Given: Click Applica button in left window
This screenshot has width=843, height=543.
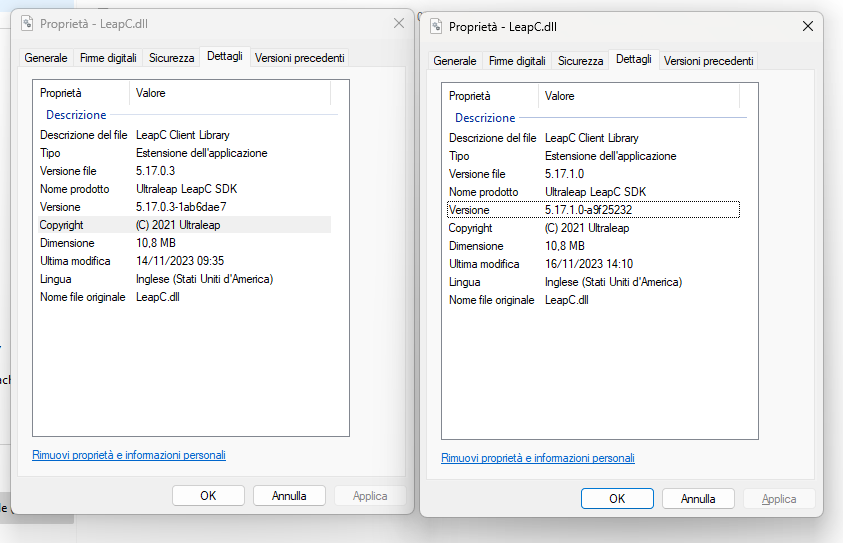Looking at the screenshot, I should [x=370, y=496].
